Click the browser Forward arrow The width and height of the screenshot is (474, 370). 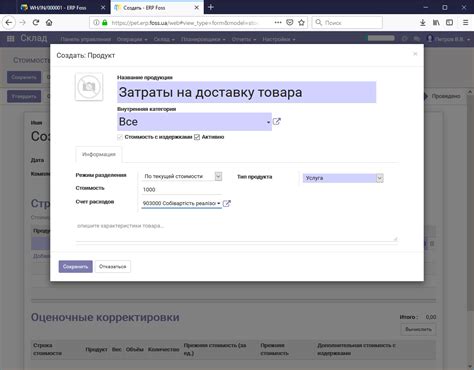pos(23,23)
